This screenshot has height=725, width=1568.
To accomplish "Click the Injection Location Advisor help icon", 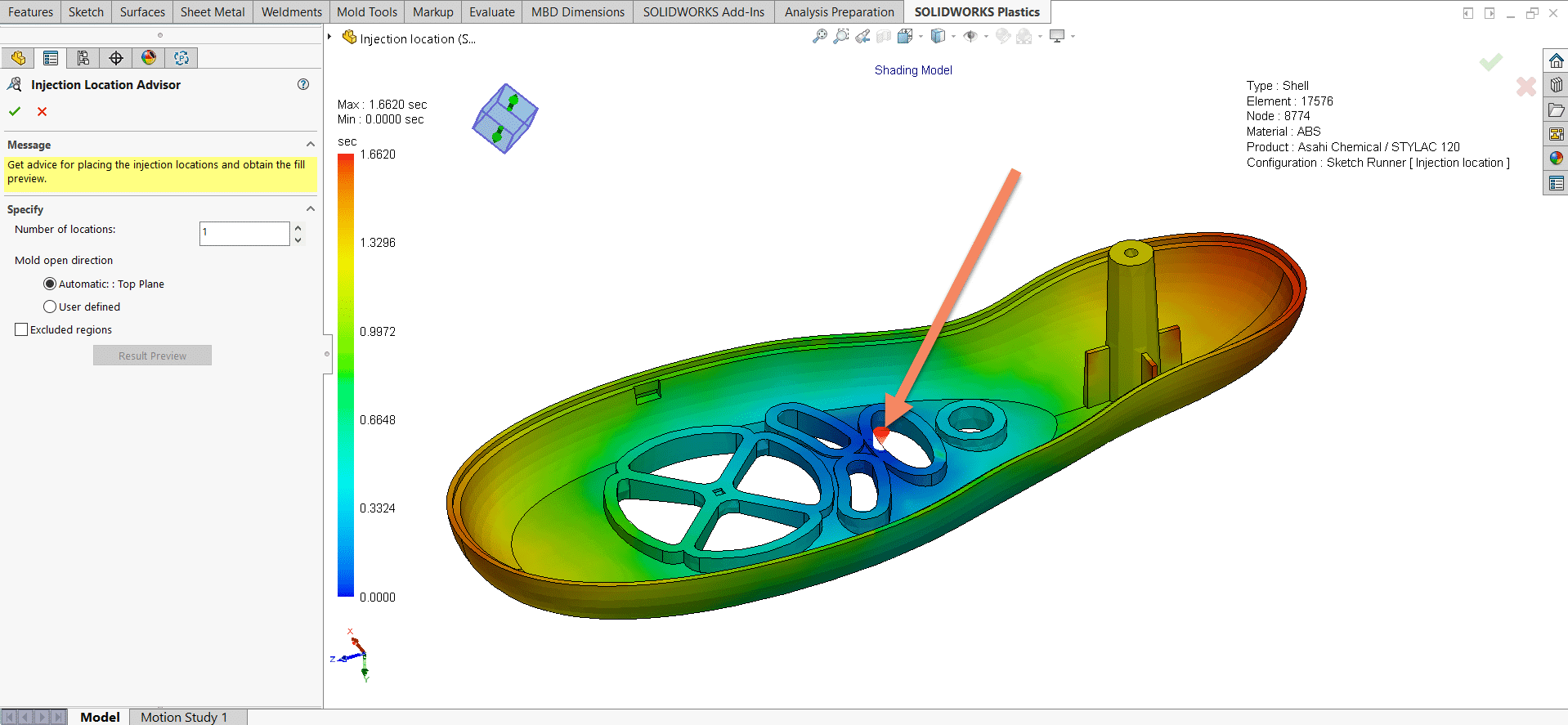I will 303,84.
